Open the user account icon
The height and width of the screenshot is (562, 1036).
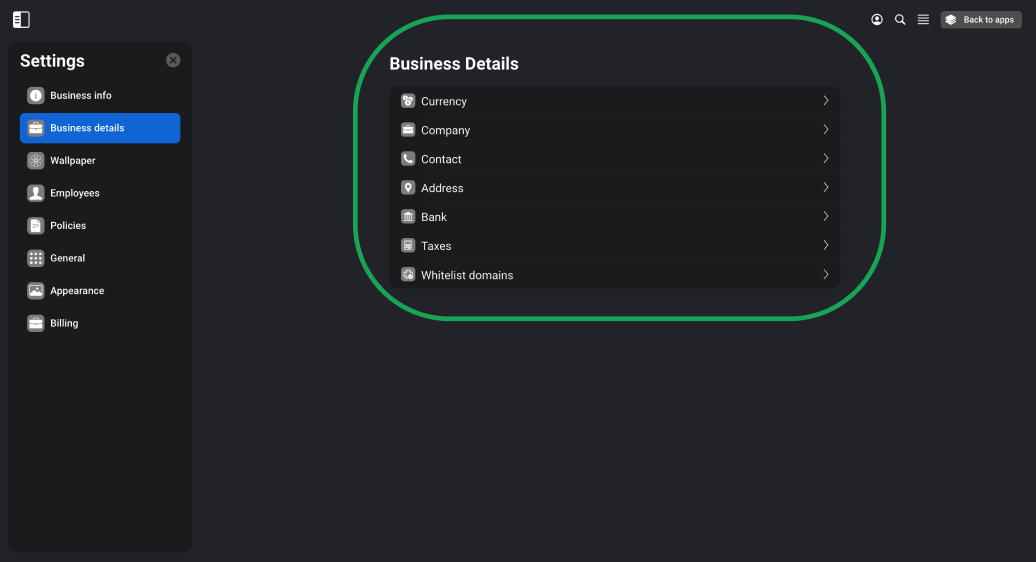tap(877, 20)
